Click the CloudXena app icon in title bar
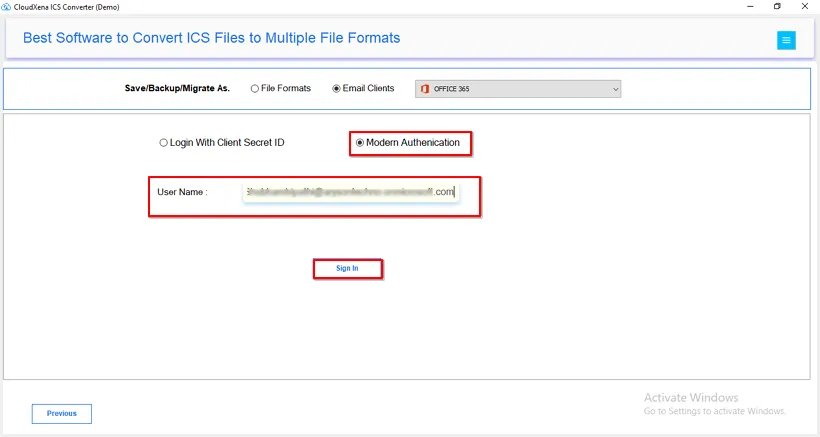The height and width of the screenshot is (437, 820). tap(6, 7)
